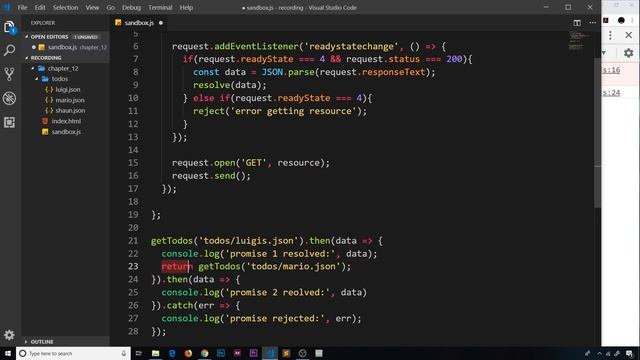This screenshot has height=360, width=640.
Task: Open the Search view in the activity bar
Action: 9,50
